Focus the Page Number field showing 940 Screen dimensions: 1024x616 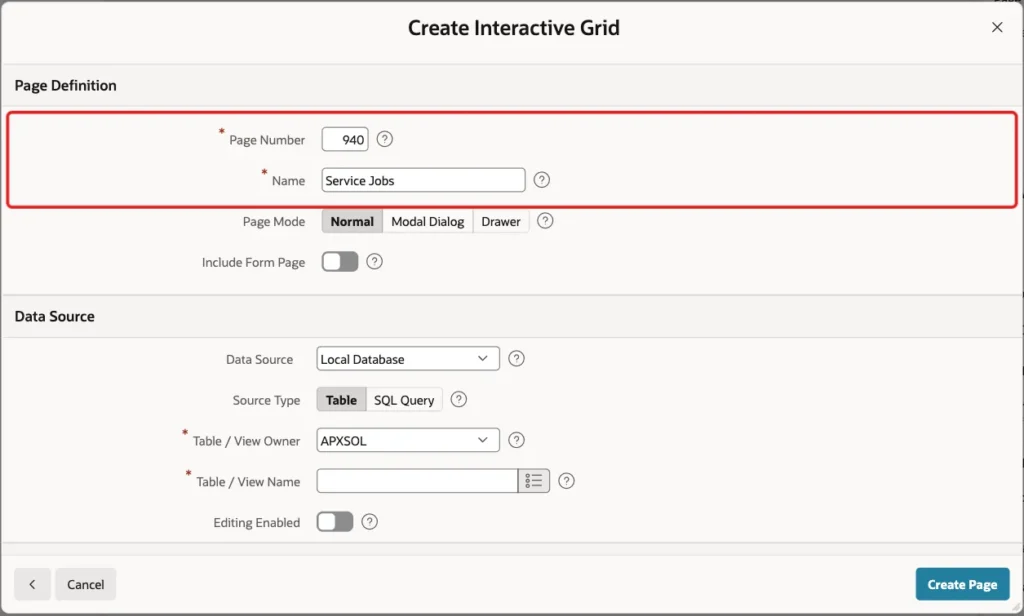tap(345, 139)
